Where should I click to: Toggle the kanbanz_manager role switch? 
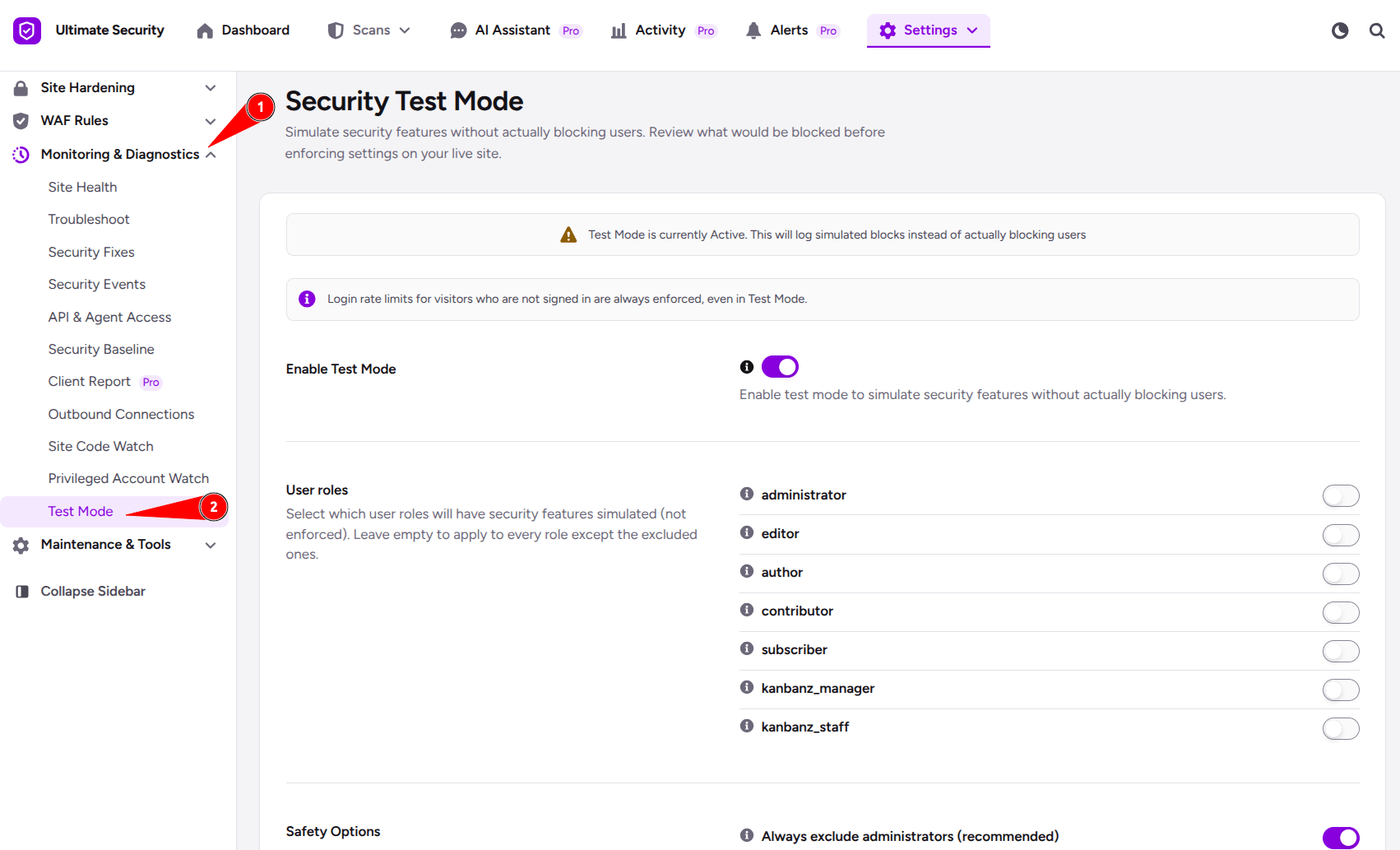click(1341, 690)
